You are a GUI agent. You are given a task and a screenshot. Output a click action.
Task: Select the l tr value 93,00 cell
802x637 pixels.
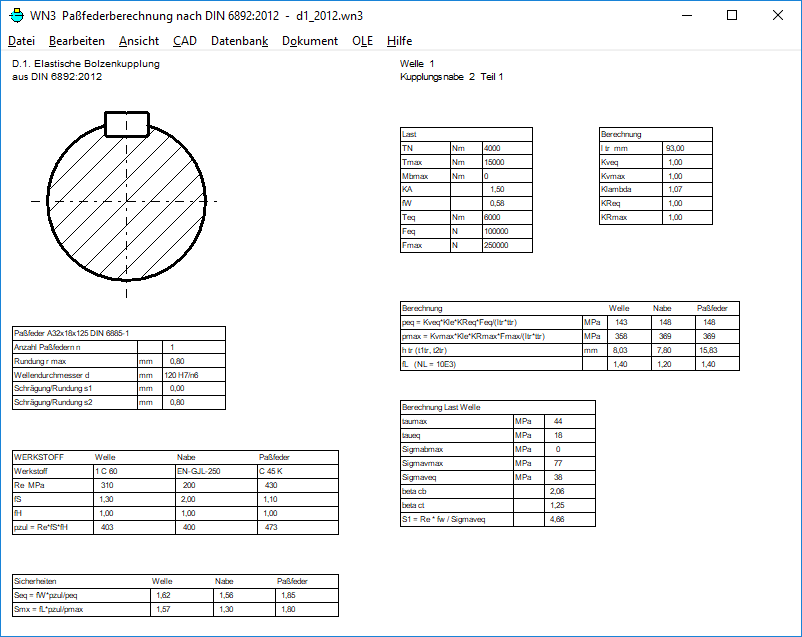click(688, 148)
